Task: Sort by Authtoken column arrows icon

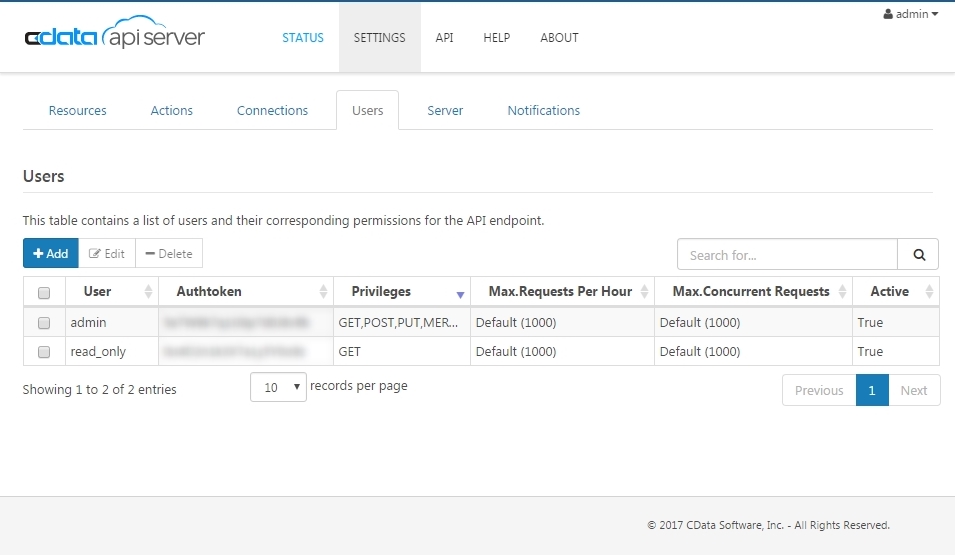Action: (x=323, y=292)
